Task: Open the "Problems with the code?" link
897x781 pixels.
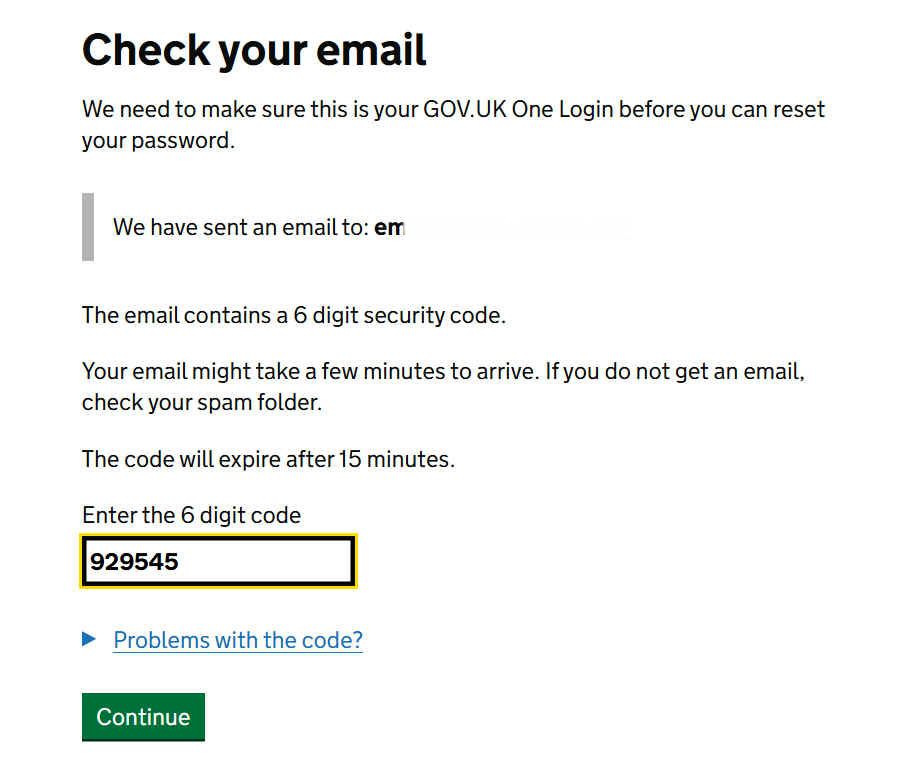Action: 238,640
